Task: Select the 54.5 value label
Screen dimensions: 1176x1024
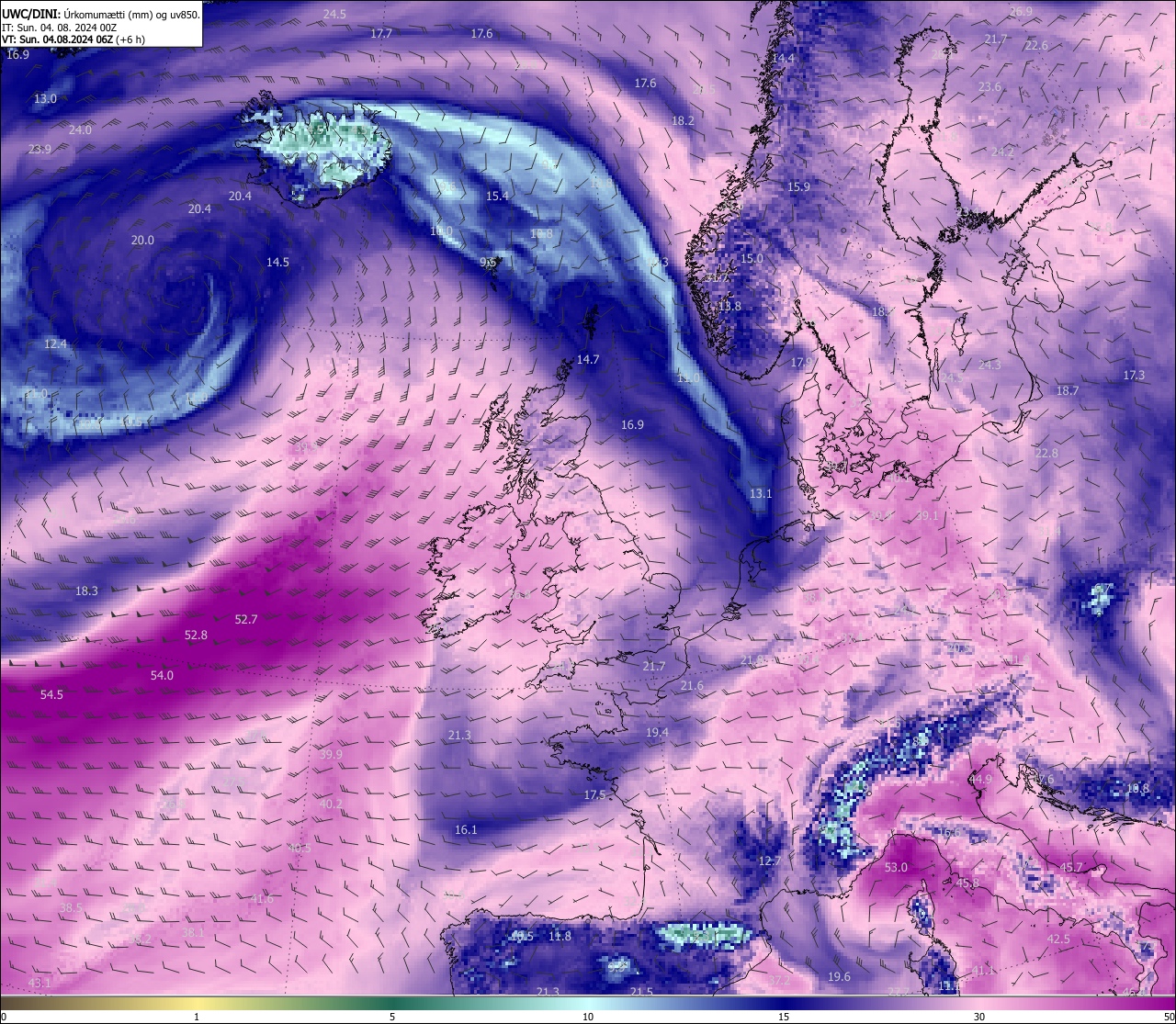Action: coord(51,695)
